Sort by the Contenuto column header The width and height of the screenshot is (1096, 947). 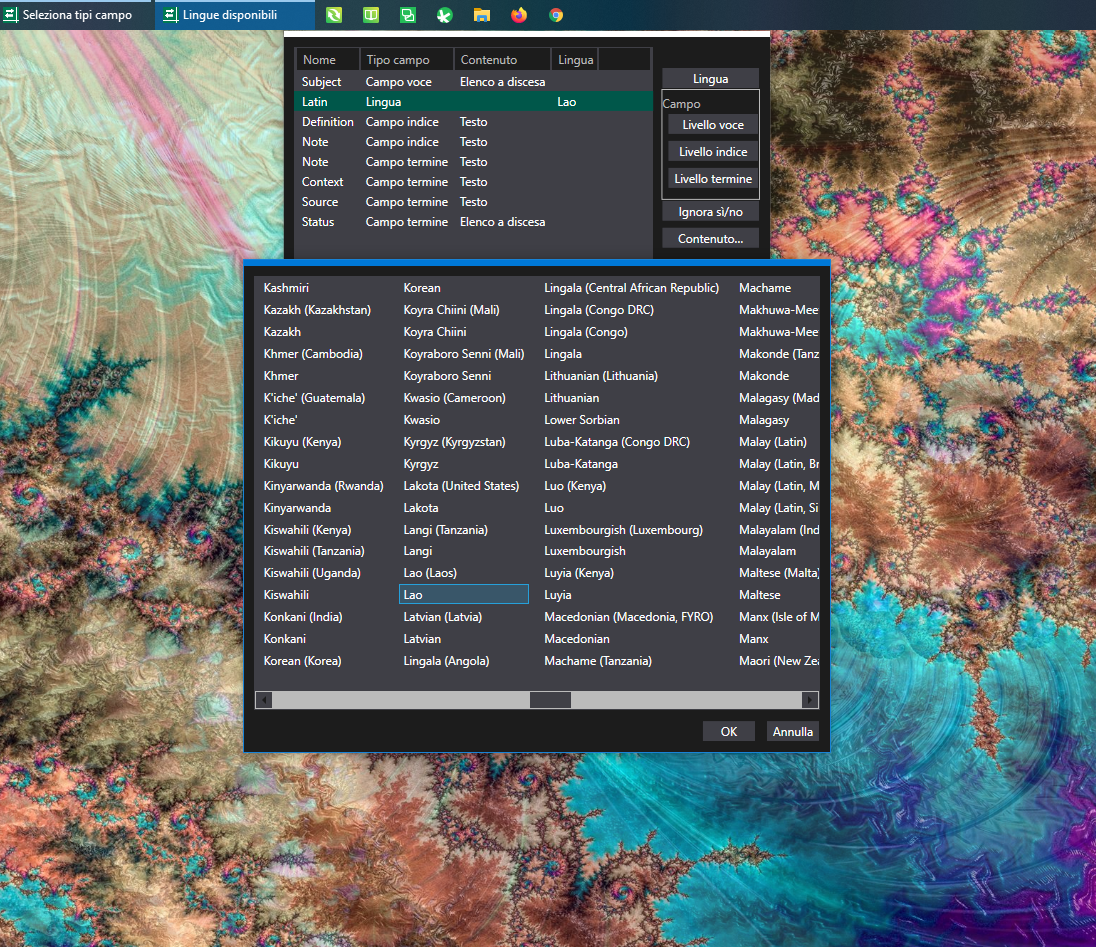[x=502, y=59]
